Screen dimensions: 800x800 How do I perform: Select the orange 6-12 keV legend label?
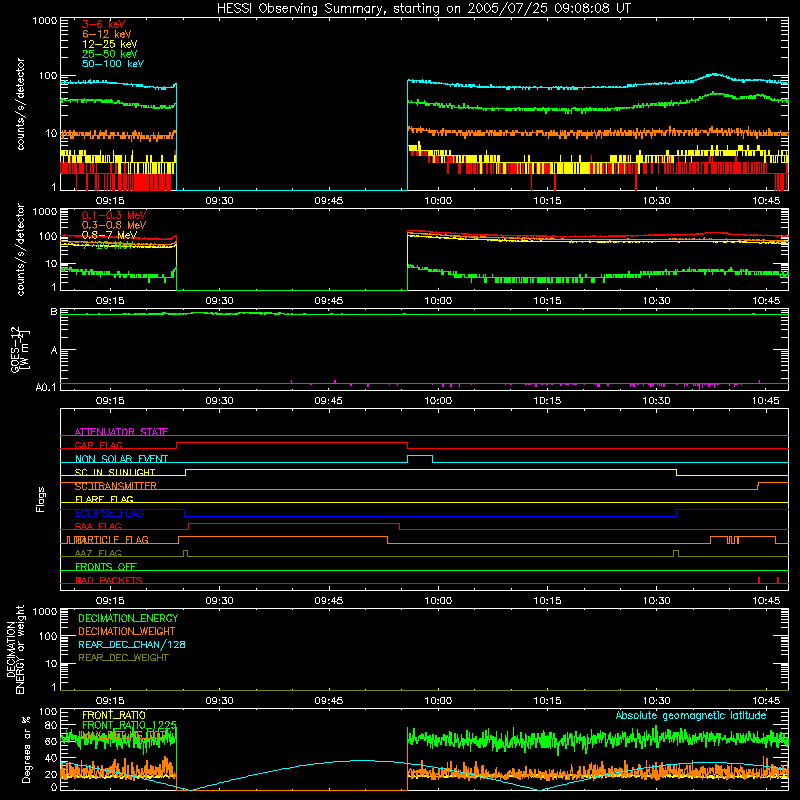[107, 34]
